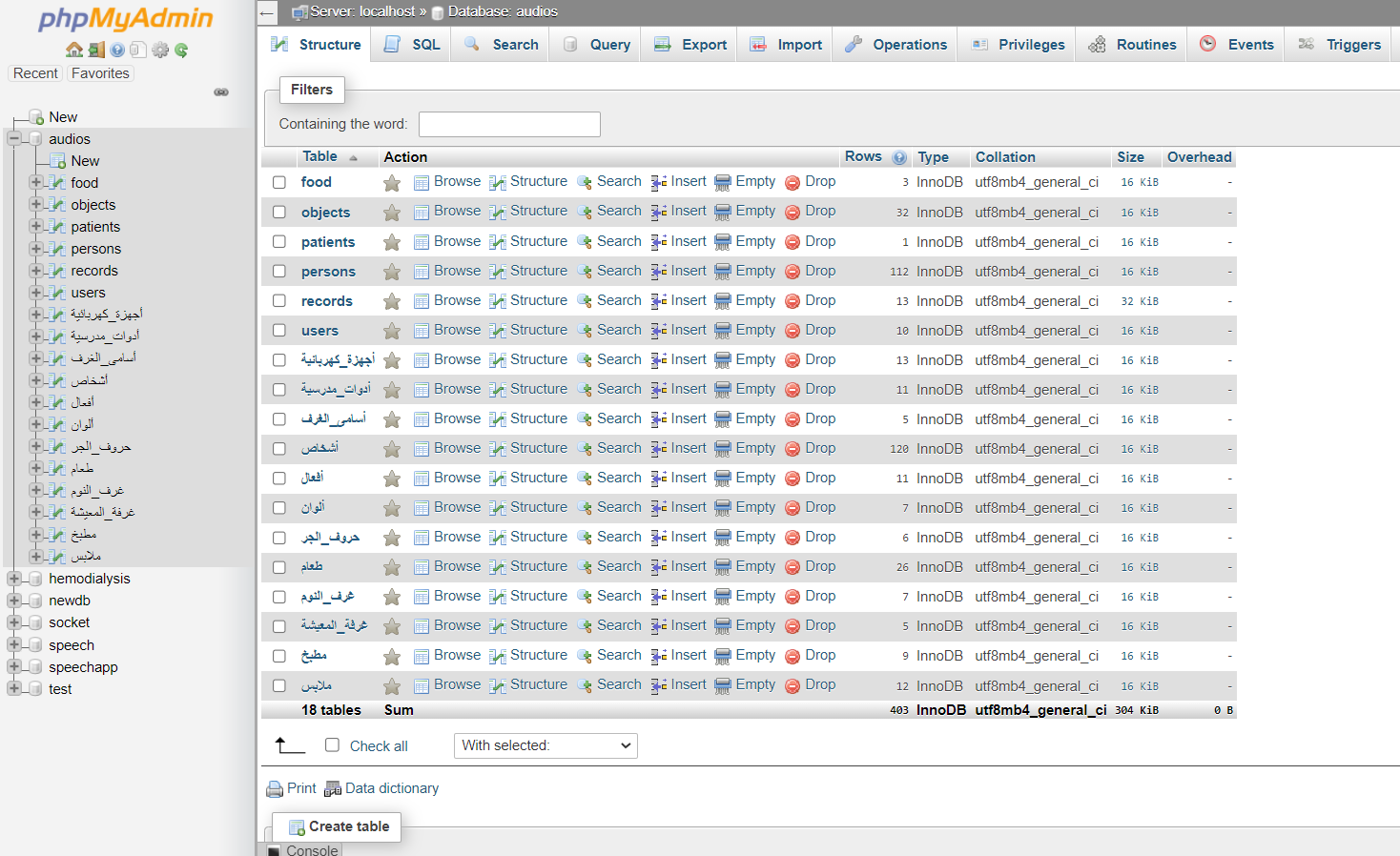
Task: Click Server: localhost breadcrumb link
Action: tap(362, 11)
